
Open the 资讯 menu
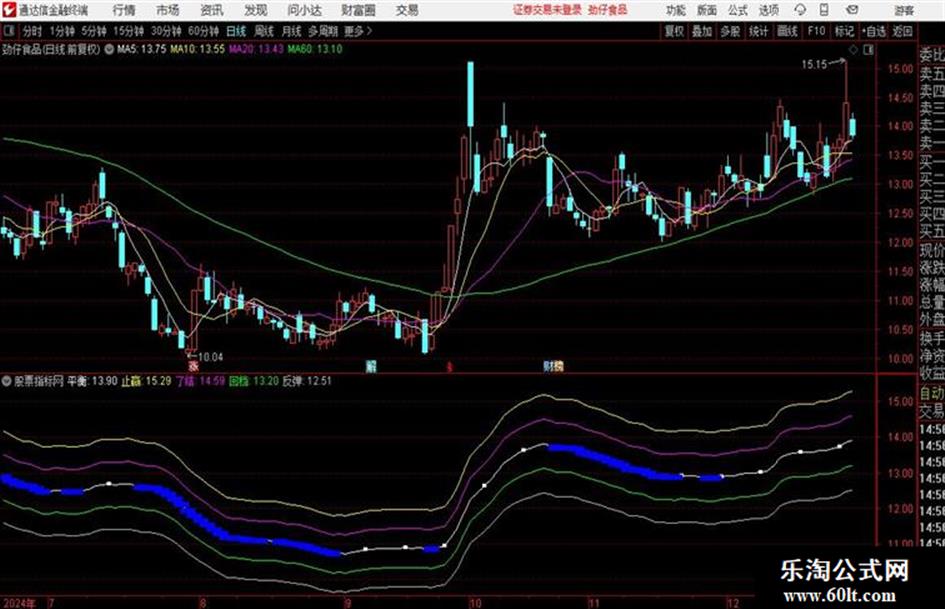click(x=212, y=10)
